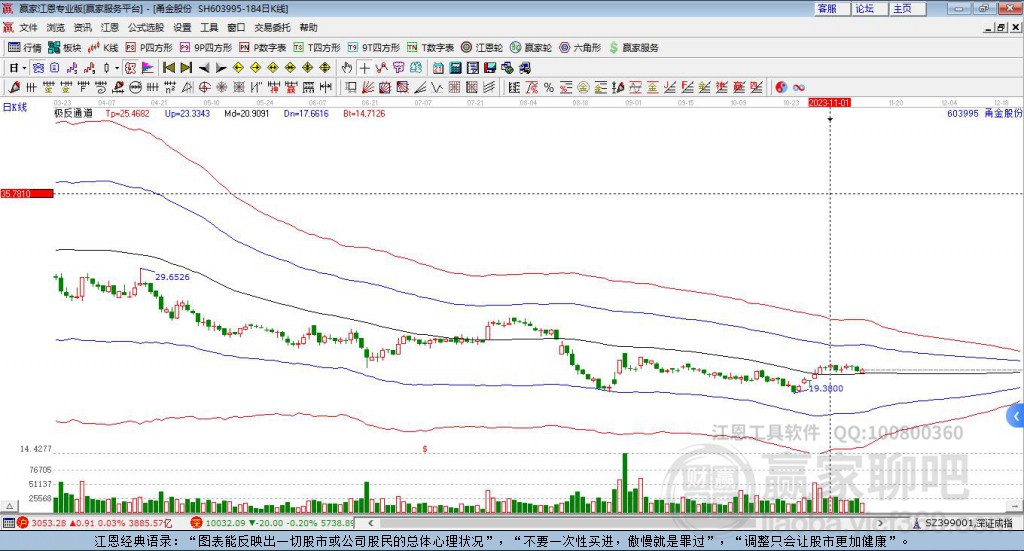Select the percent sign retracement tool
This screenshot has width=1024, height=551.
pos(549,87)
